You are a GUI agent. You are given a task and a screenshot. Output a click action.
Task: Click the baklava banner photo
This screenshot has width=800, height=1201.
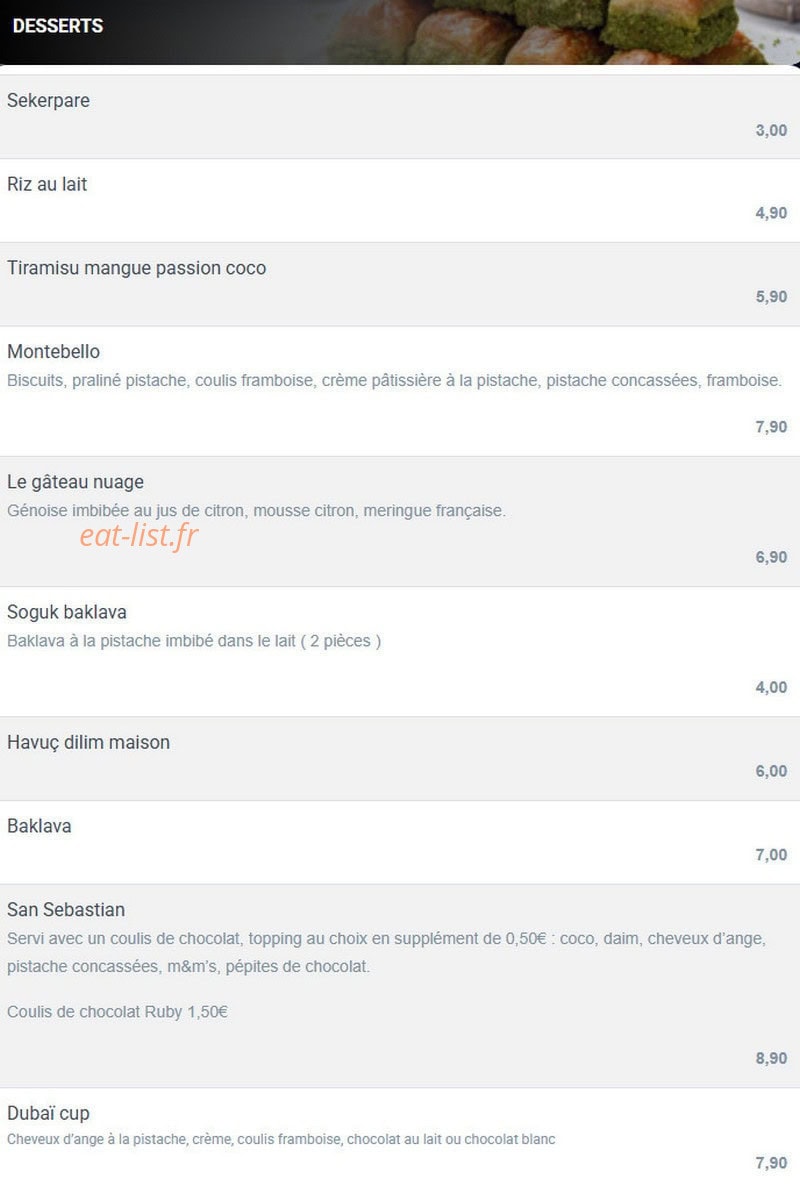560,32
